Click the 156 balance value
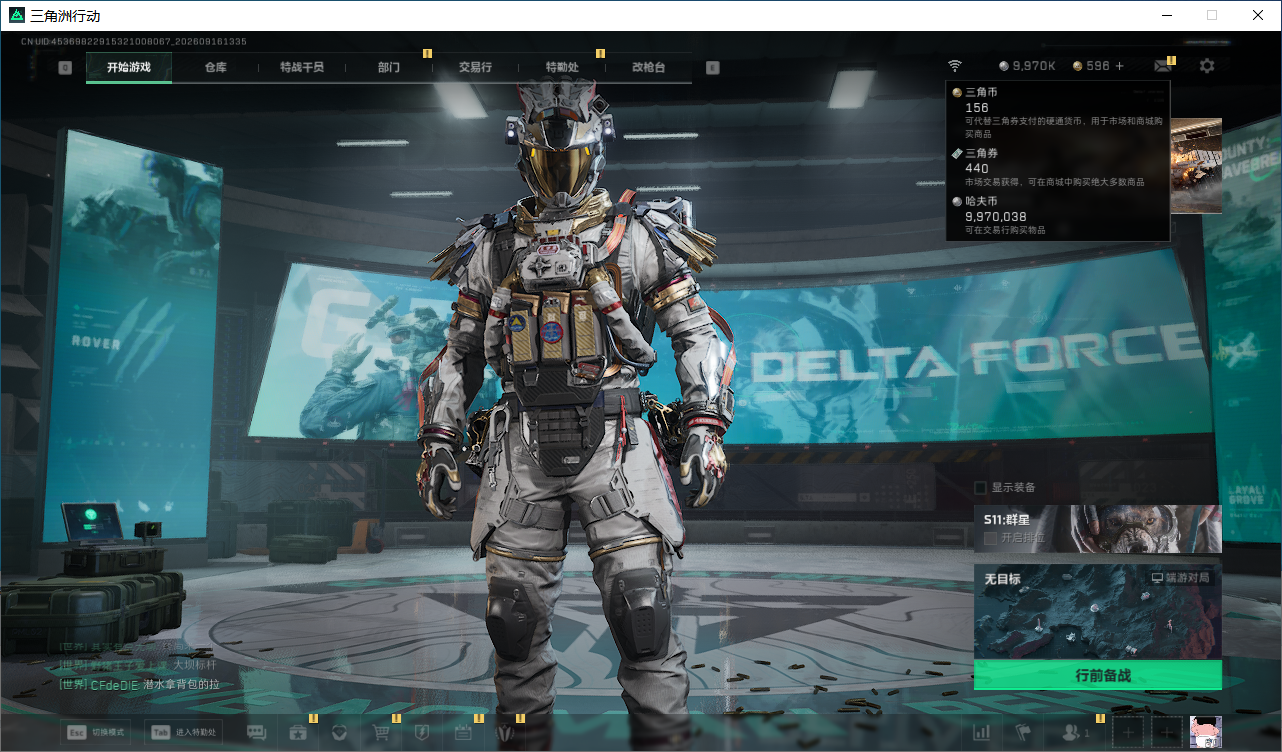Screen dimensions: 1282x752 point(977,107)
